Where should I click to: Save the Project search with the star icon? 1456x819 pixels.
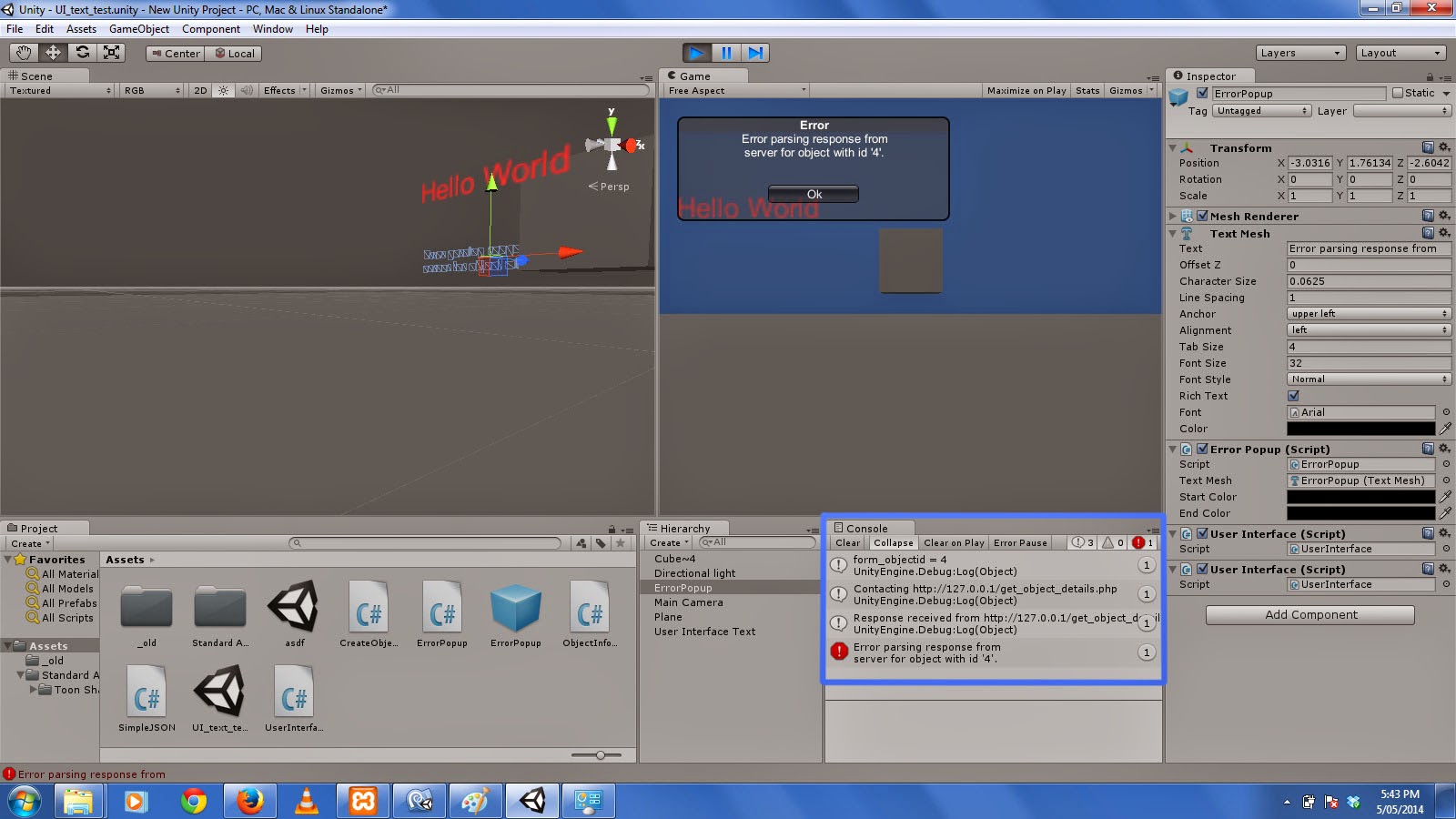[621, 543]
